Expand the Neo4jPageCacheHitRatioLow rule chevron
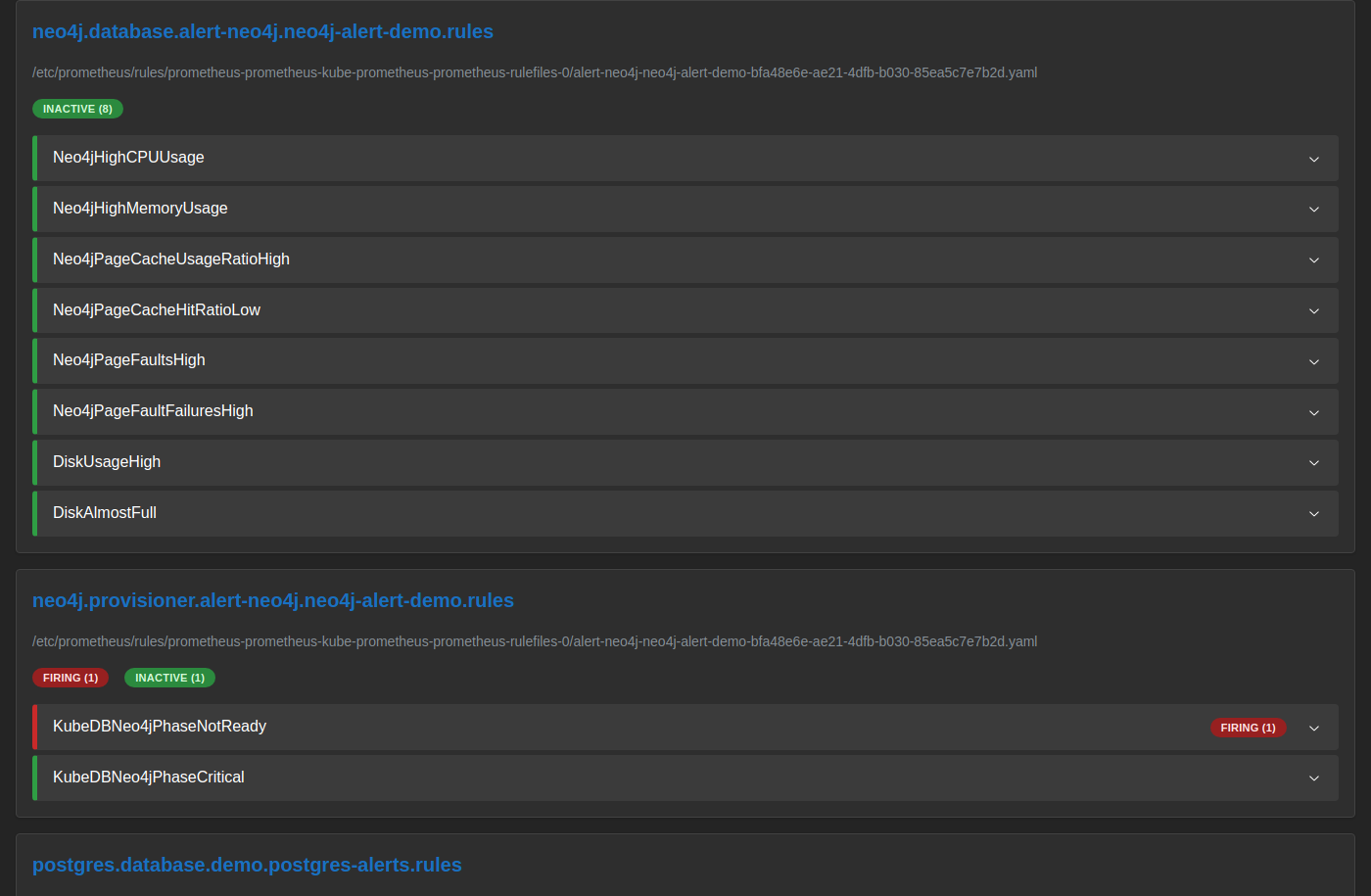 (x=1314, y=310)
